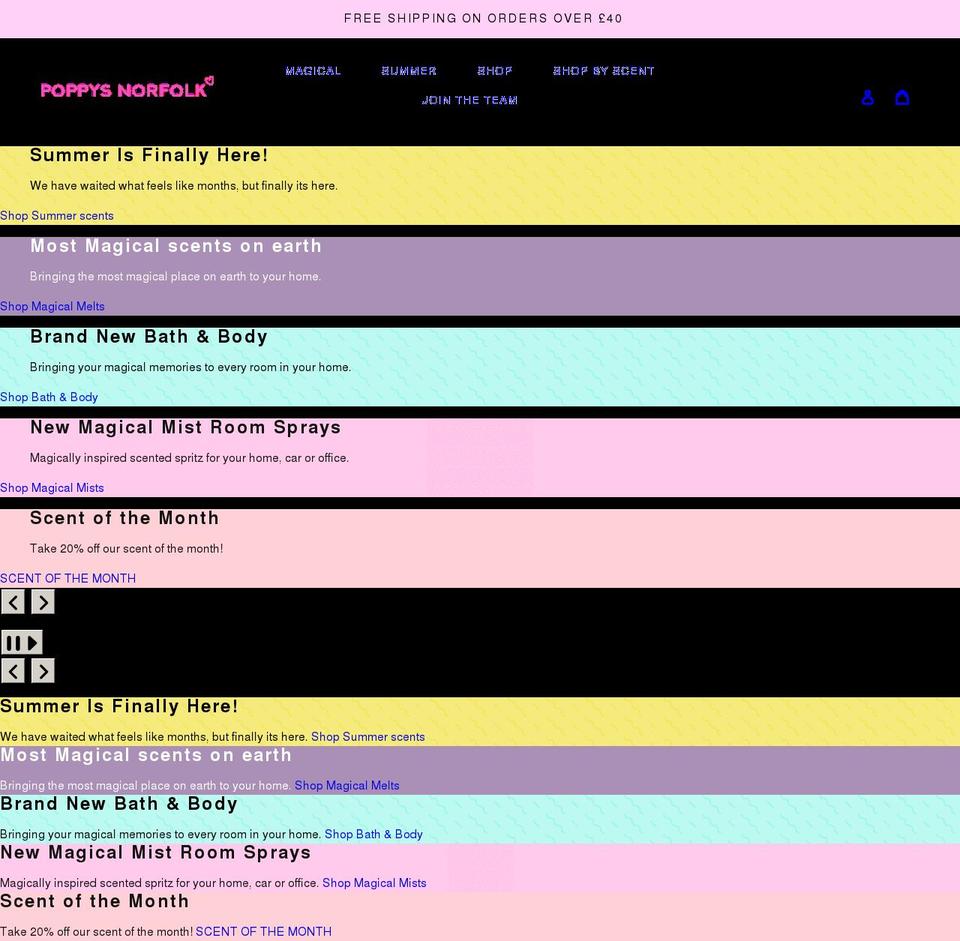This screenshot has height=941, width=960.
Task: Click 'Take 20% off our scent' text above standalone link
Action: (126, 549)
